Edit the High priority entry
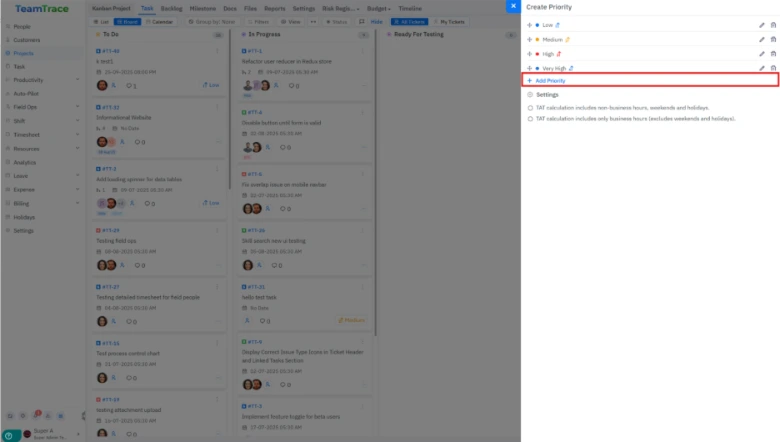Screen dimensions: 780x442 coord(762,54)
